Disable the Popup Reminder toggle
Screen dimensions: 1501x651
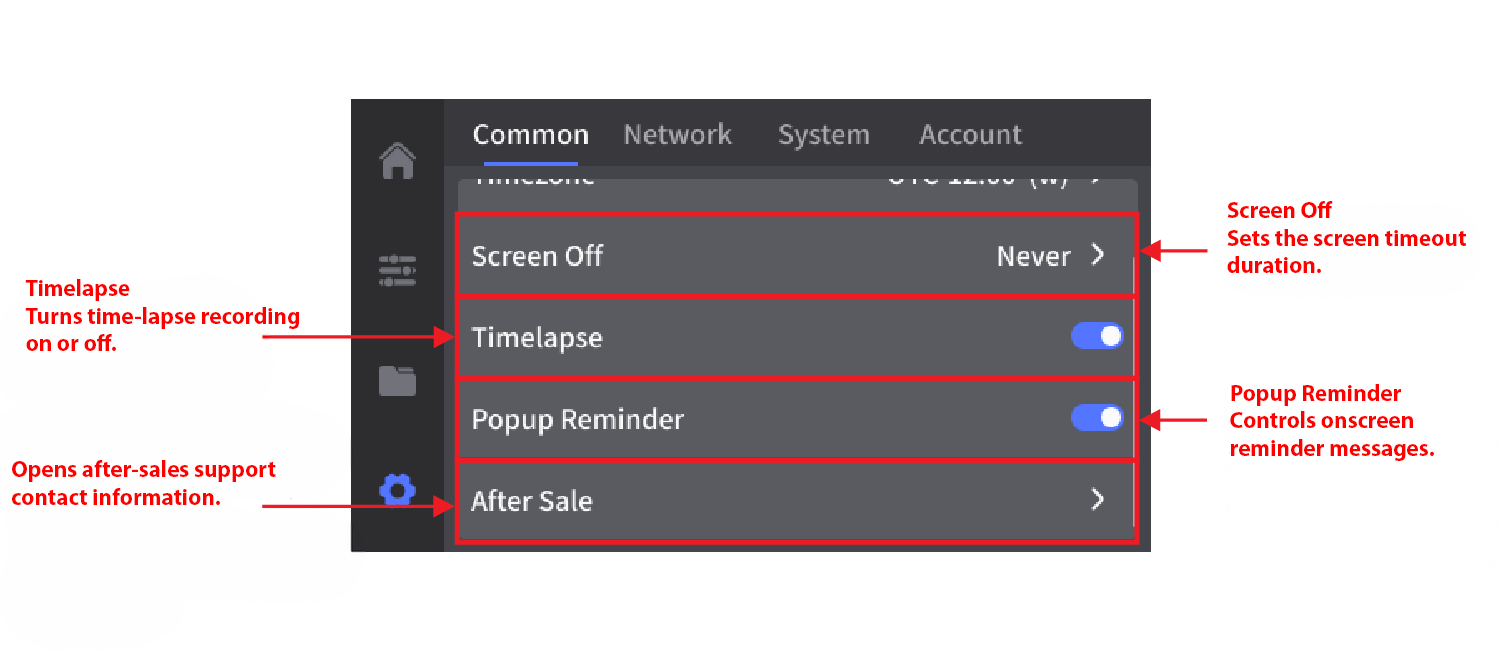pyautogui.click(x=1096, y=418)
